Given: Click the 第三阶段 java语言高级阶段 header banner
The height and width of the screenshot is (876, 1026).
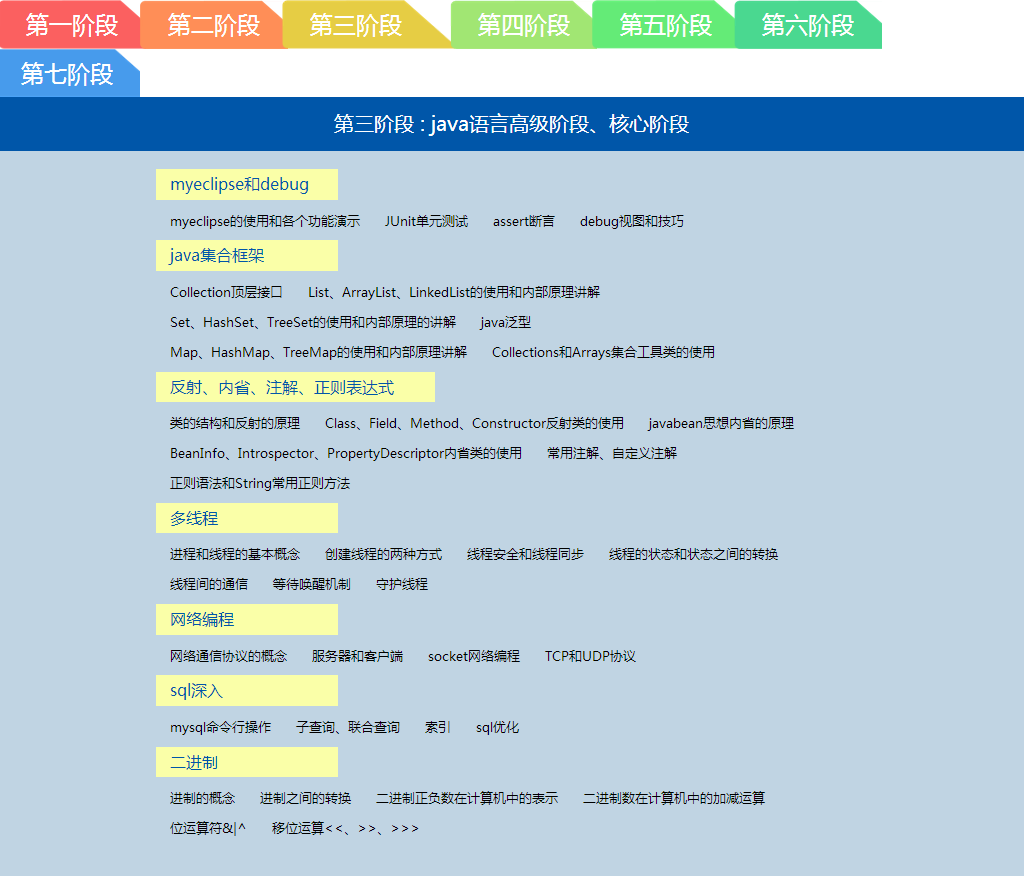Looking at the screenshot, I should click(512, 124).
